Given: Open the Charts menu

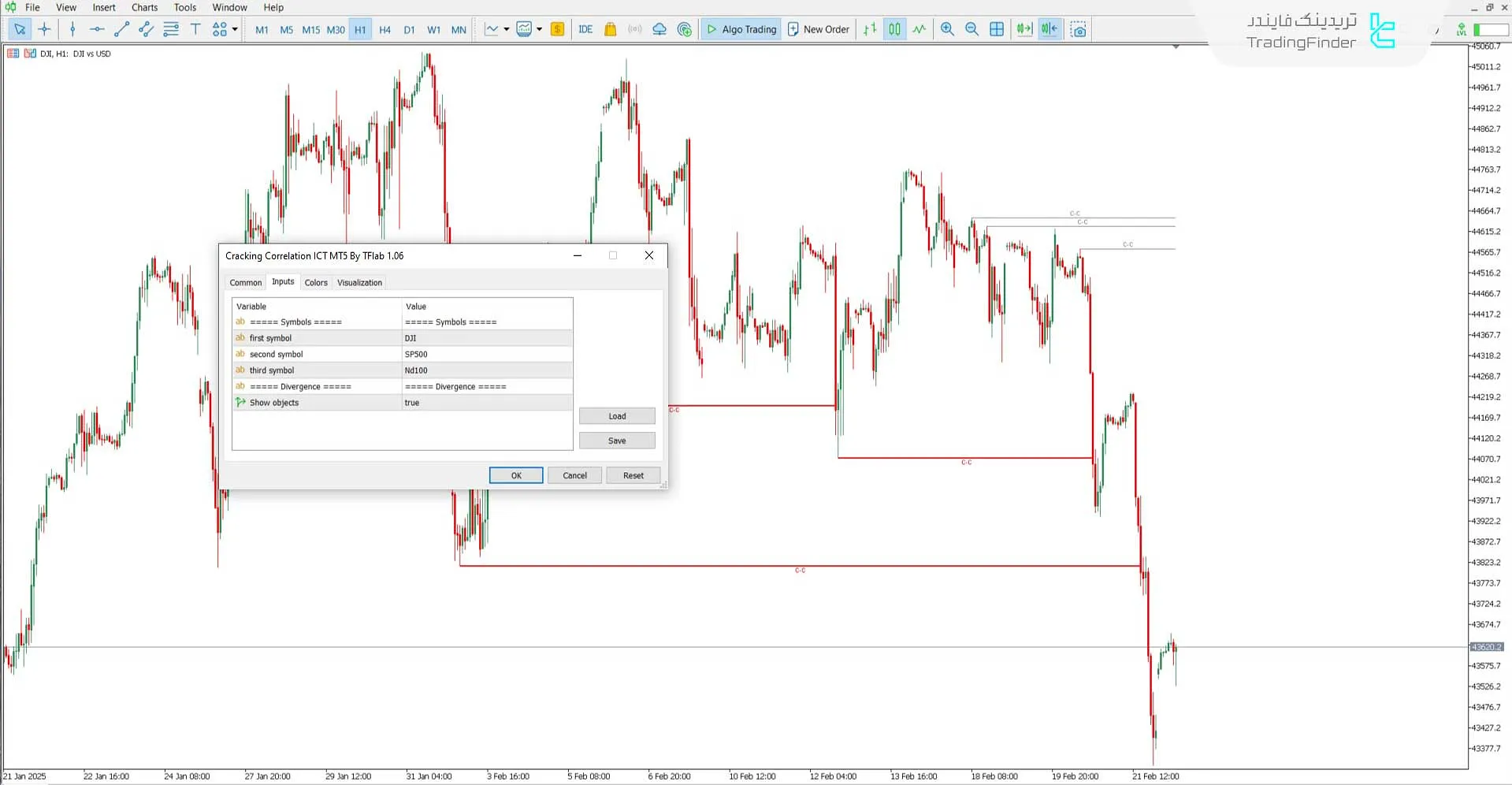Looking at the screenshot, I should point(143,7).
